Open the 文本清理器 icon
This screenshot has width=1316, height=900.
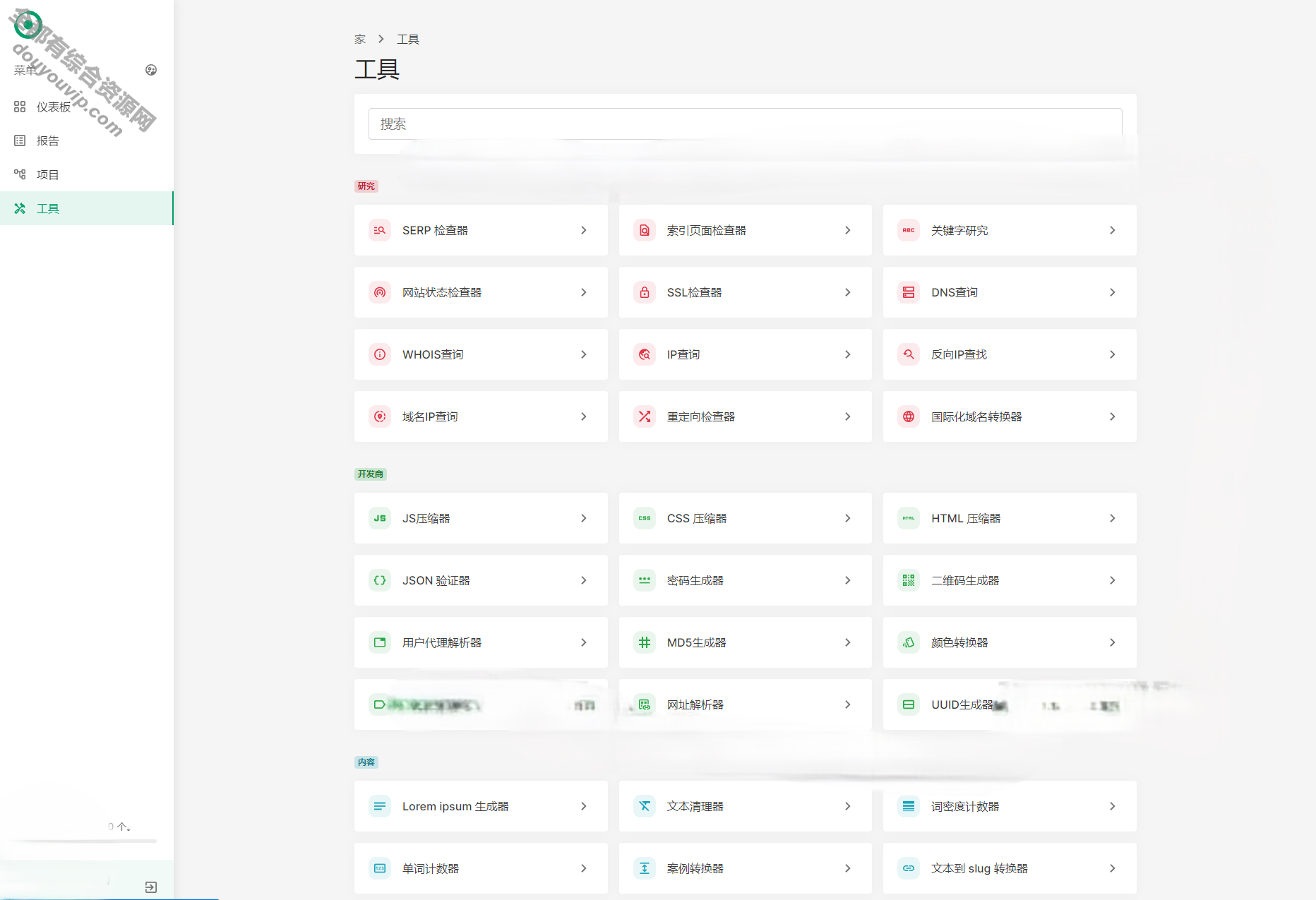click(x=645, y=806)
